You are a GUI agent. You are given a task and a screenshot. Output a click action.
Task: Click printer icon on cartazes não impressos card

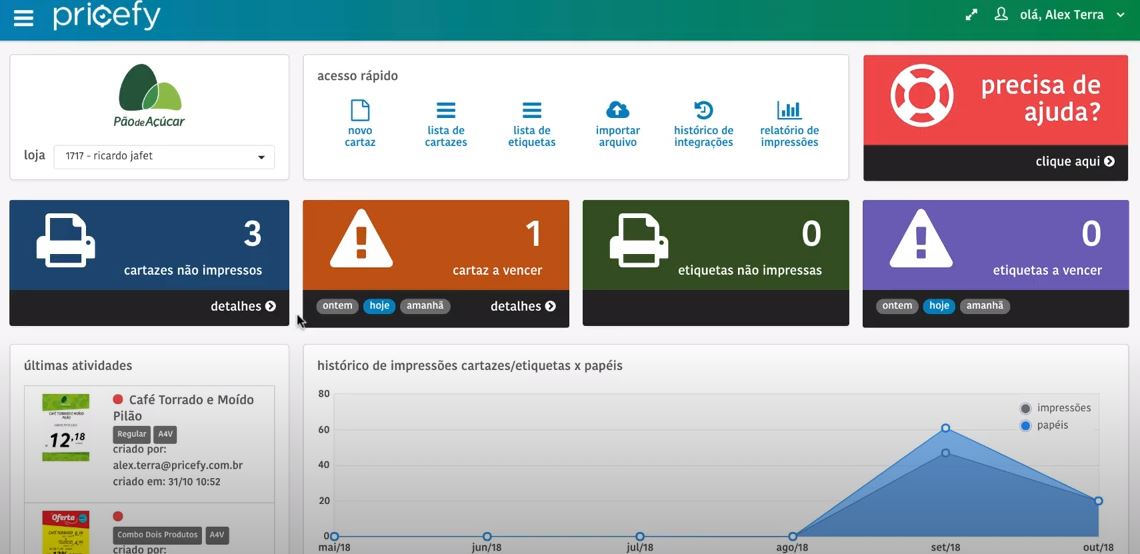point(65,240)
